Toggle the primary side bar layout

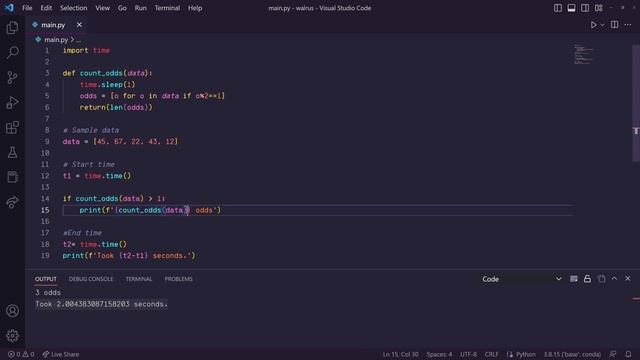pyautogui.click(x=558, y=8)
